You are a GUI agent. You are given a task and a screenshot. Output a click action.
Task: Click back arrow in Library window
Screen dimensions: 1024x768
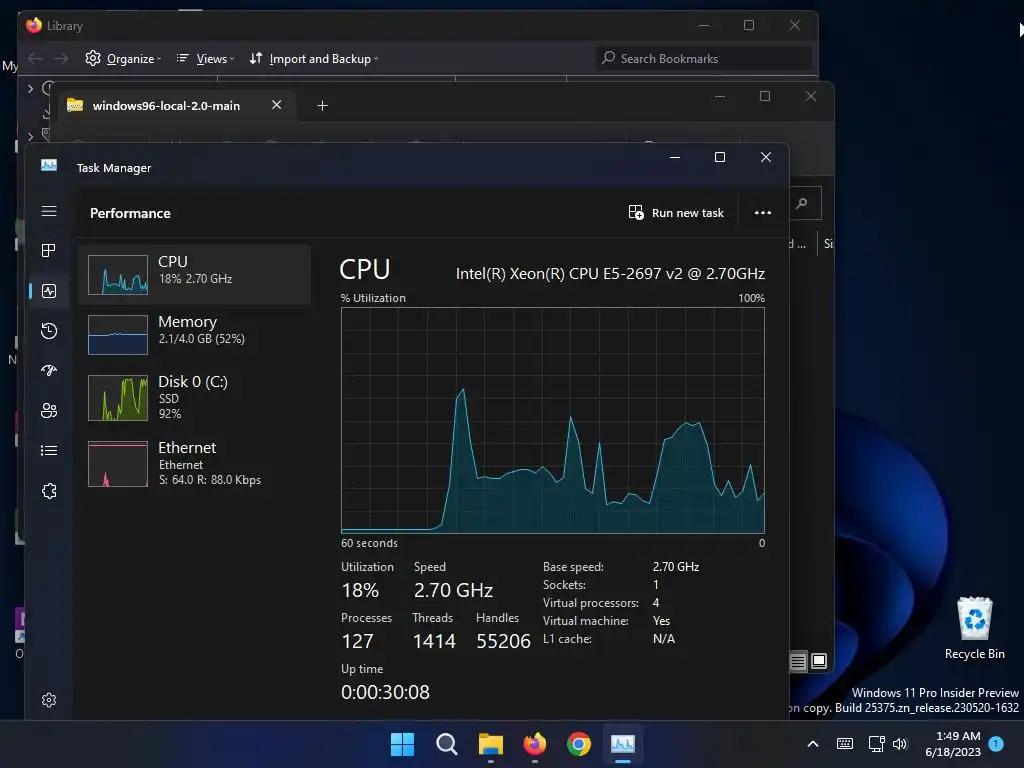coord(35,59)
